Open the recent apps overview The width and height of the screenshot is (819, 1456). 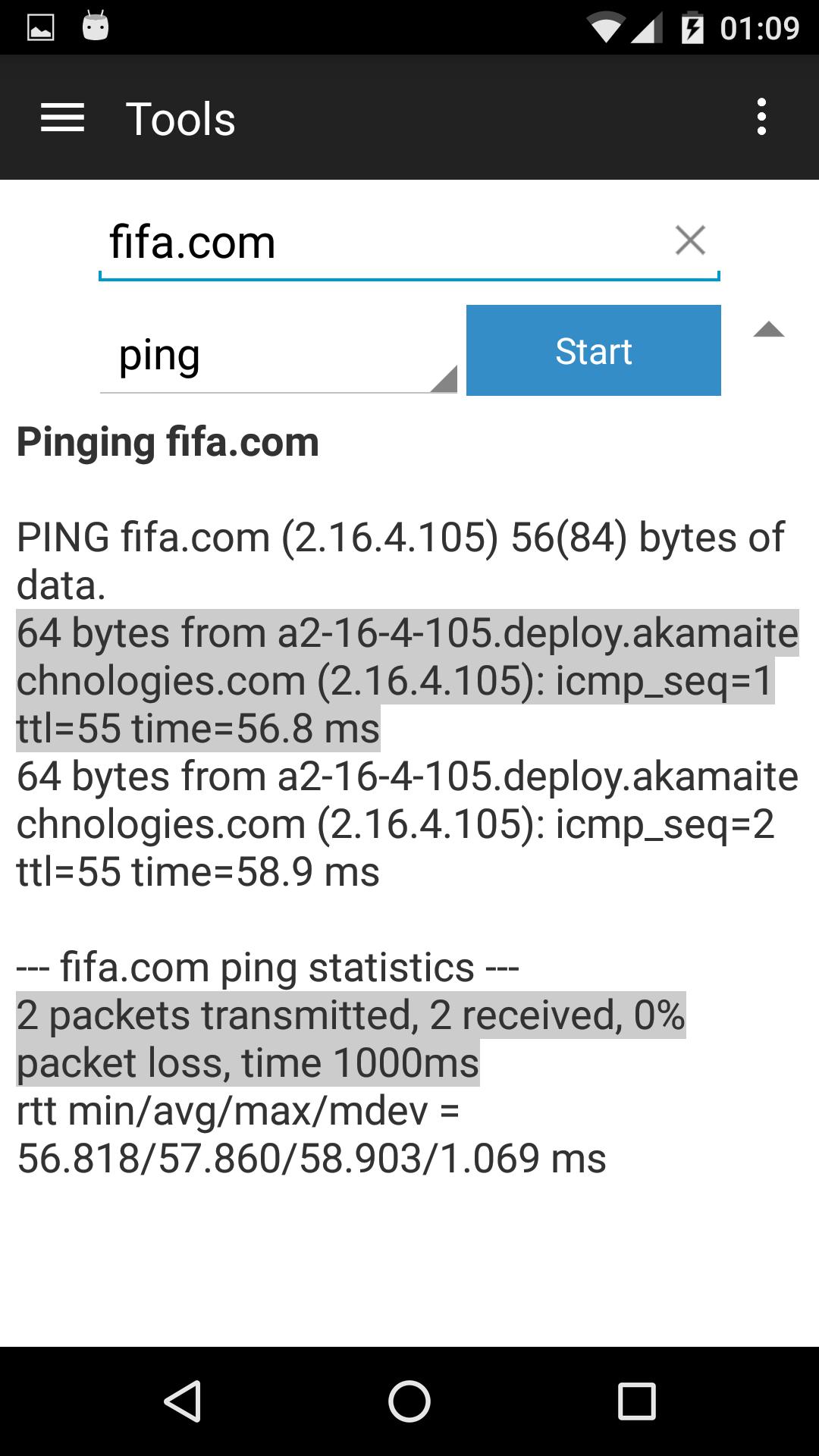(x=637, y=1401)
